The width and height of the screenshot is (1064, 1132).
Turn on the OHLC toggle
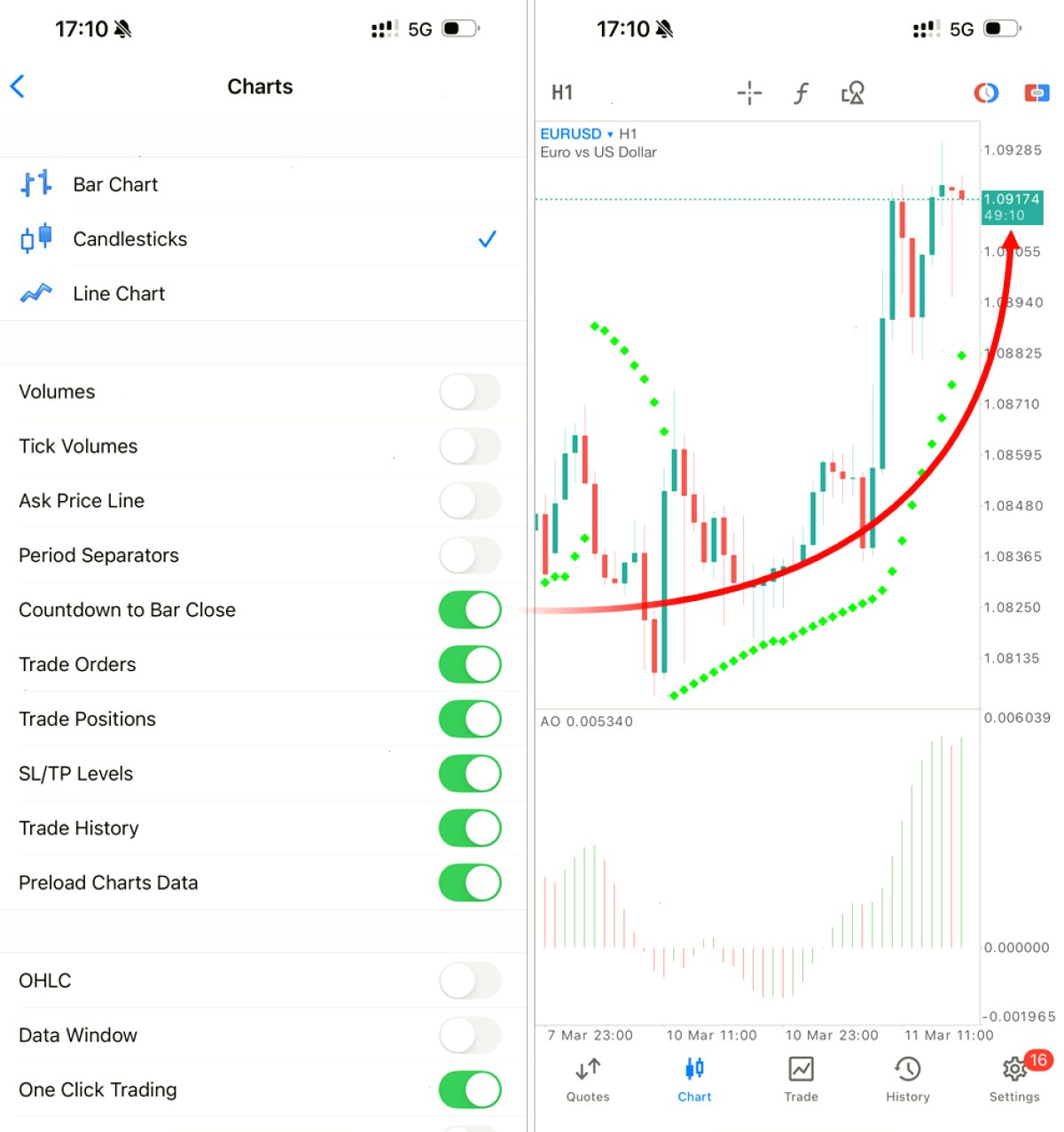(x=470, y=980)
